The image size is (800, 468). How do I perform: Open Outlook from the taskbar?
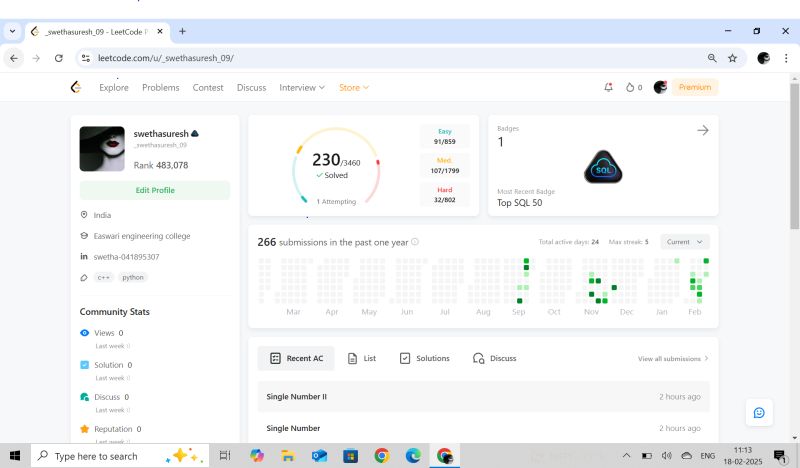click(319, 455)
